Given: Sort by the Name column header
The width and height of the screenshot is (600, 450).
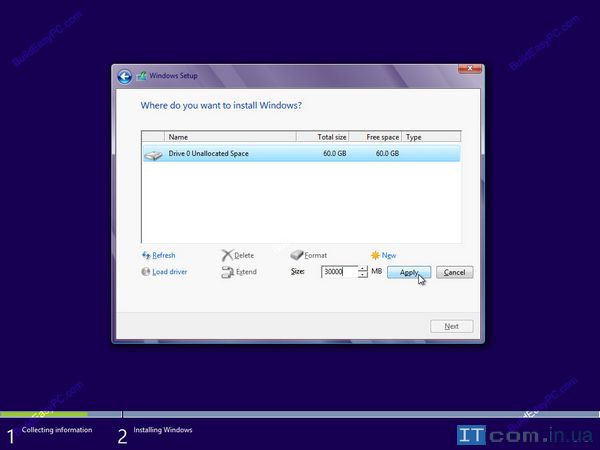Looking at the screenshot, I should click(x=230, y=137).
